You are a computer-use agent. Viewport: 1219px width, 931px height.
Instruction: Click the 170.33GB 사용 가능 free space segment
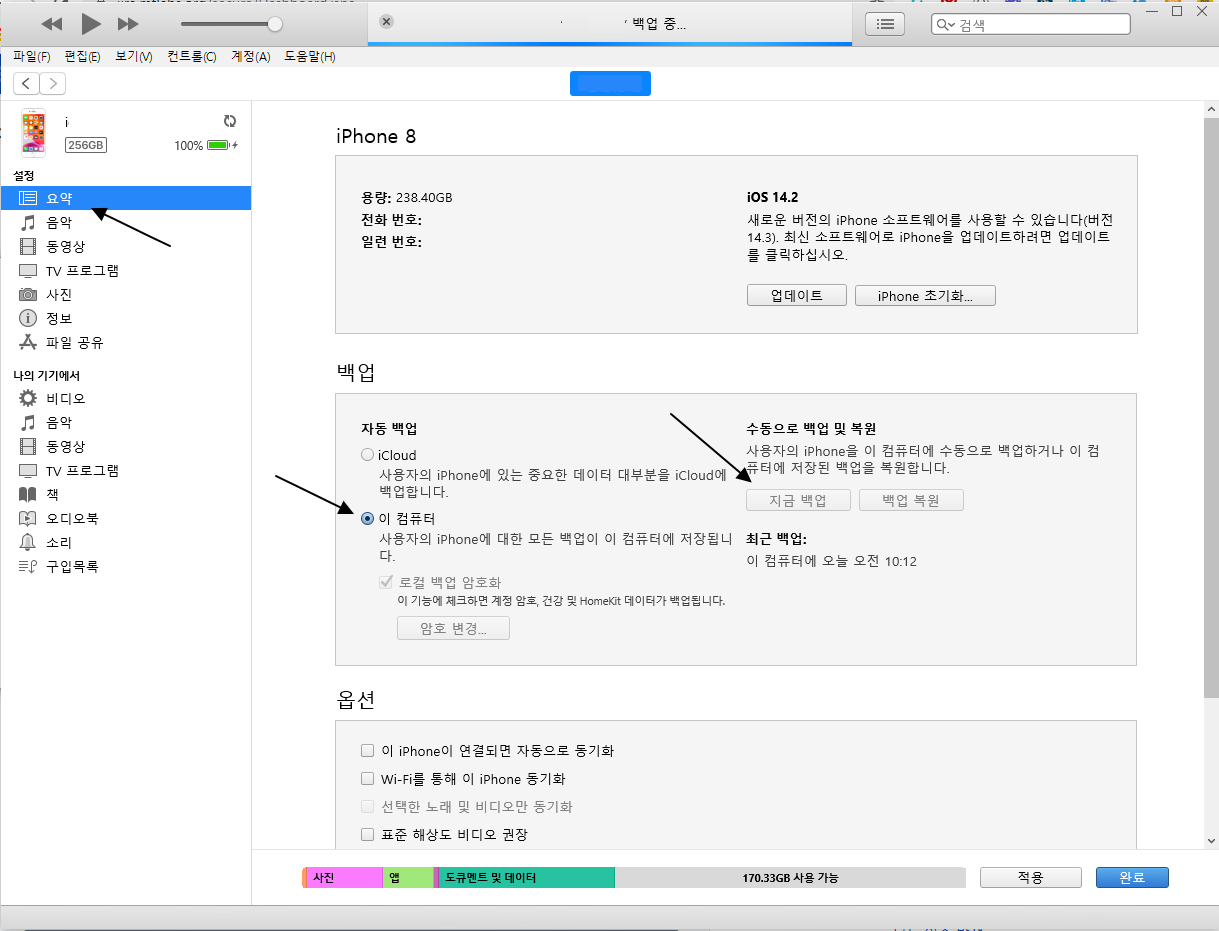coord(790,878)
